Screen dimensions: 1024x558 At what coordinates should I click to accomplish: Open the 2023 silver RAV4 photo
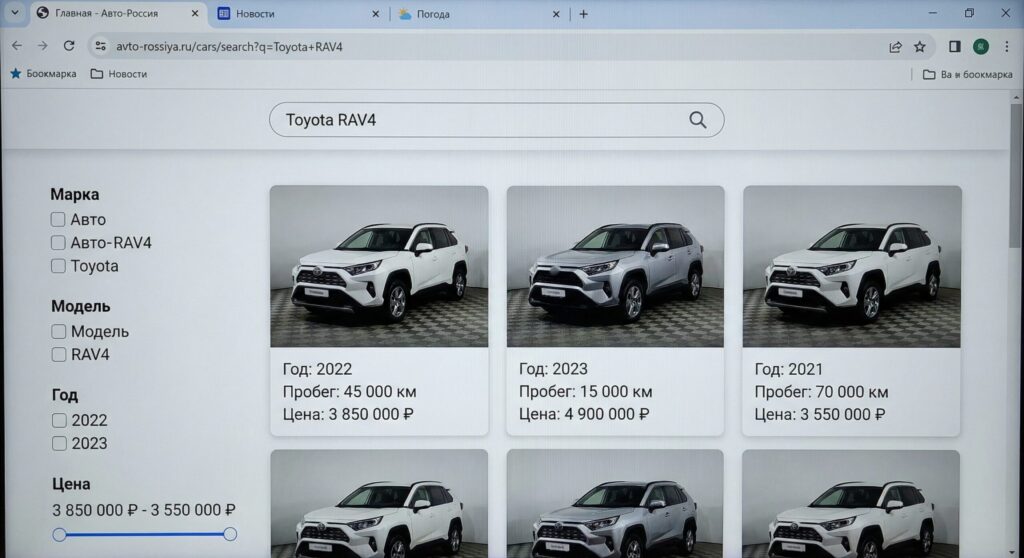pos(615,266)
